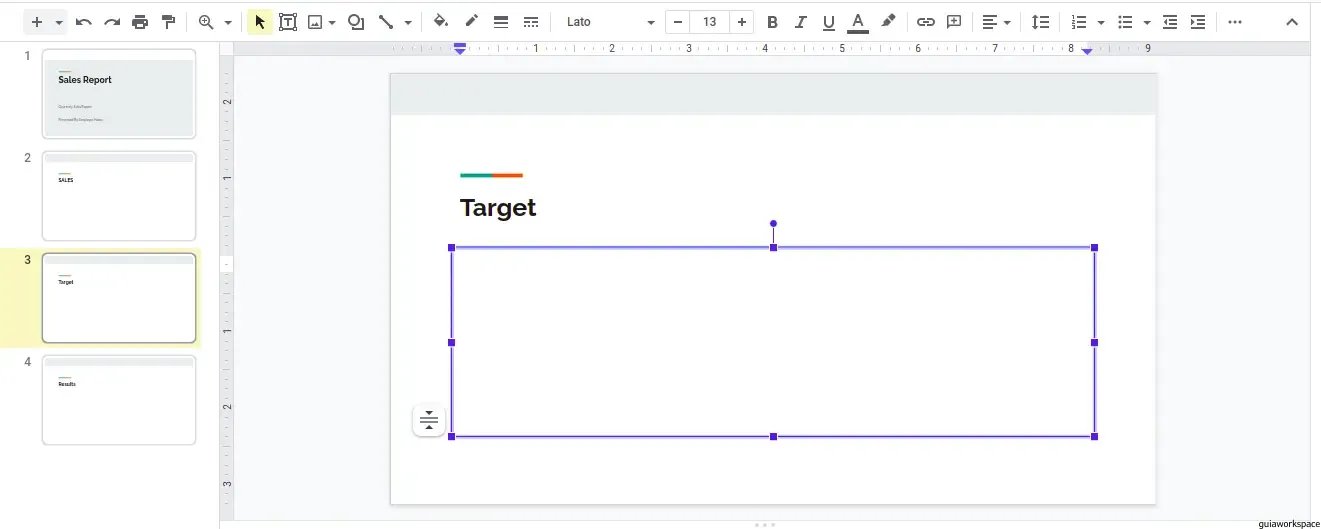Select the shape tool
Image resolution: width=1321 pixels, height=529 pixels.
click(355, 22)
